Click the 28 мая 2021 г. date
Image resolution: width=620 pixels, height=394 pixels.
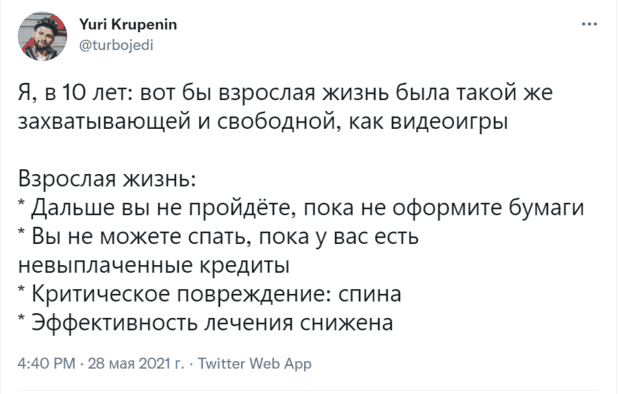[x=136, y=363]
